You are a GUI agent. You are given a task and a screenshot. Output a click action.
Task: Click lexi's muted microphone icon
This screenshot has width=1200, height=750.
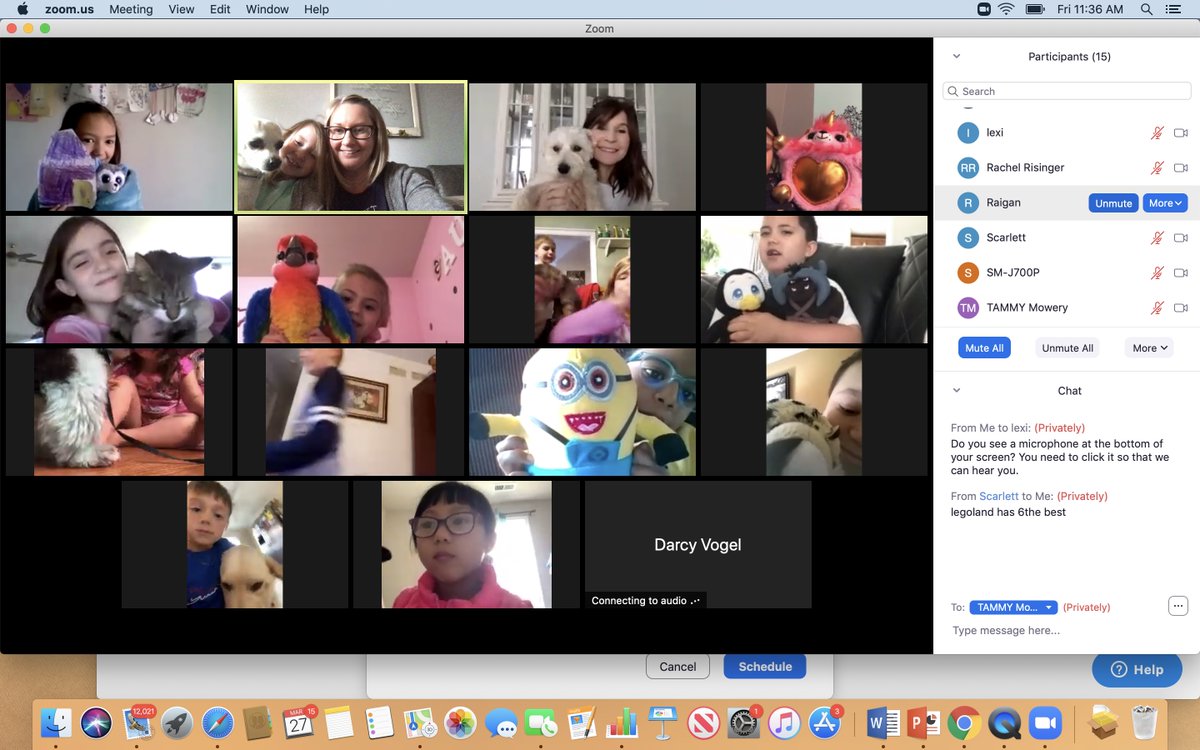1157,133
